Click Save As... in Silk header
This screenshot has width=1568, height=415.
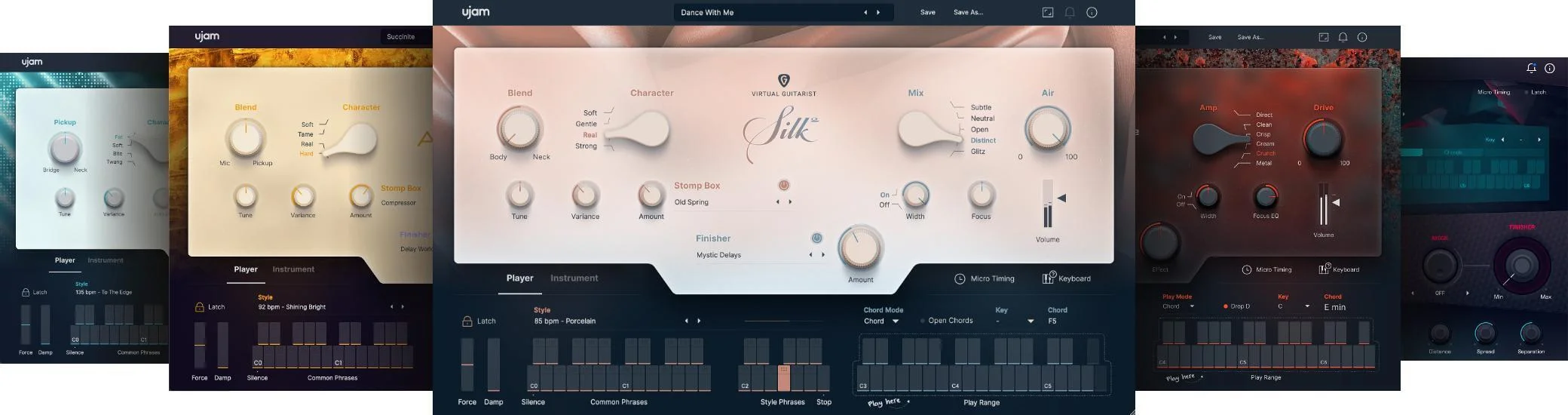[x=968, y=12]
